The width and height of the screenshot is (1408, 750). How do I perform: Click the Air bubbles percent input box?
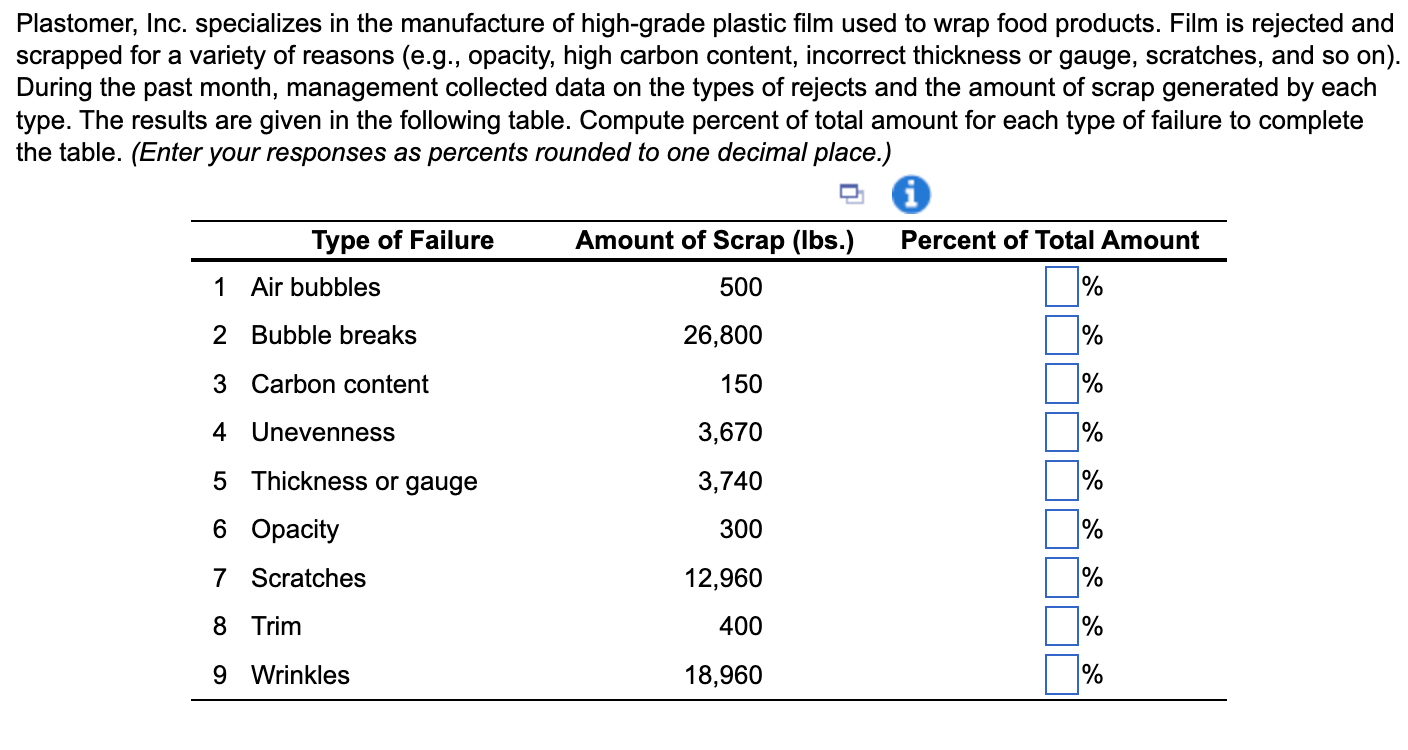[1061, 287]
